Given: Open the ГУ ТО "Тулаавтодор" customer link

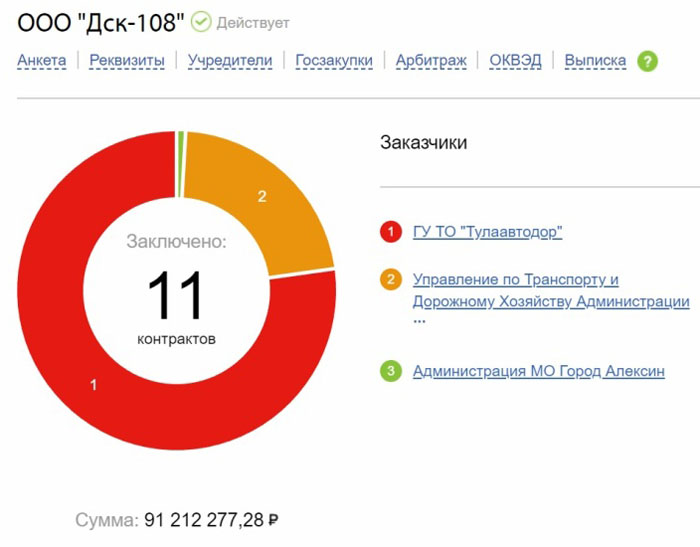Looking at the screenshot, I should tap(488, 232).
